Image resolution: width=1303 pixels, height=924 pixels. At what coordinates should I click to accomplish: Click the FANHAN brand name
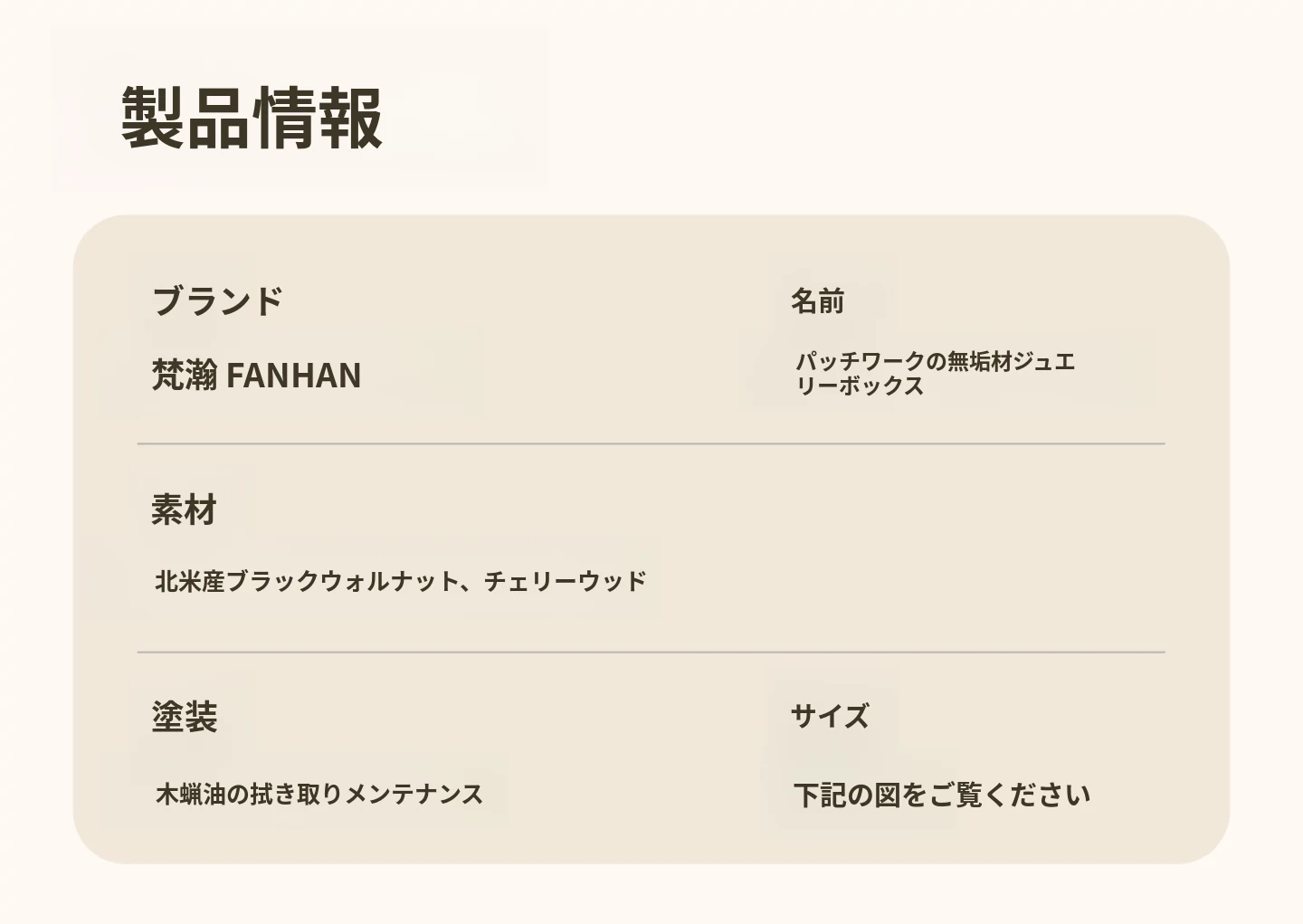coord(293,375)
